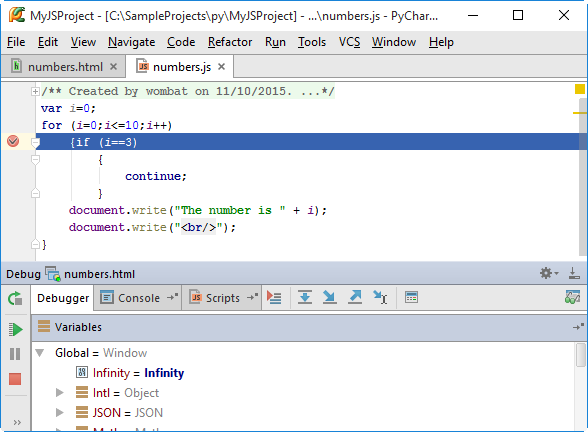Open the Window menu
The width and height of the screenshot is (588, 432).
pos(394,42)
